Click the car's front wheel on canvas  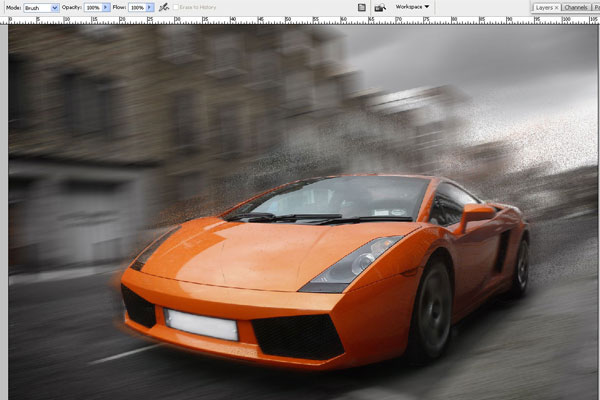pos(432,309)
